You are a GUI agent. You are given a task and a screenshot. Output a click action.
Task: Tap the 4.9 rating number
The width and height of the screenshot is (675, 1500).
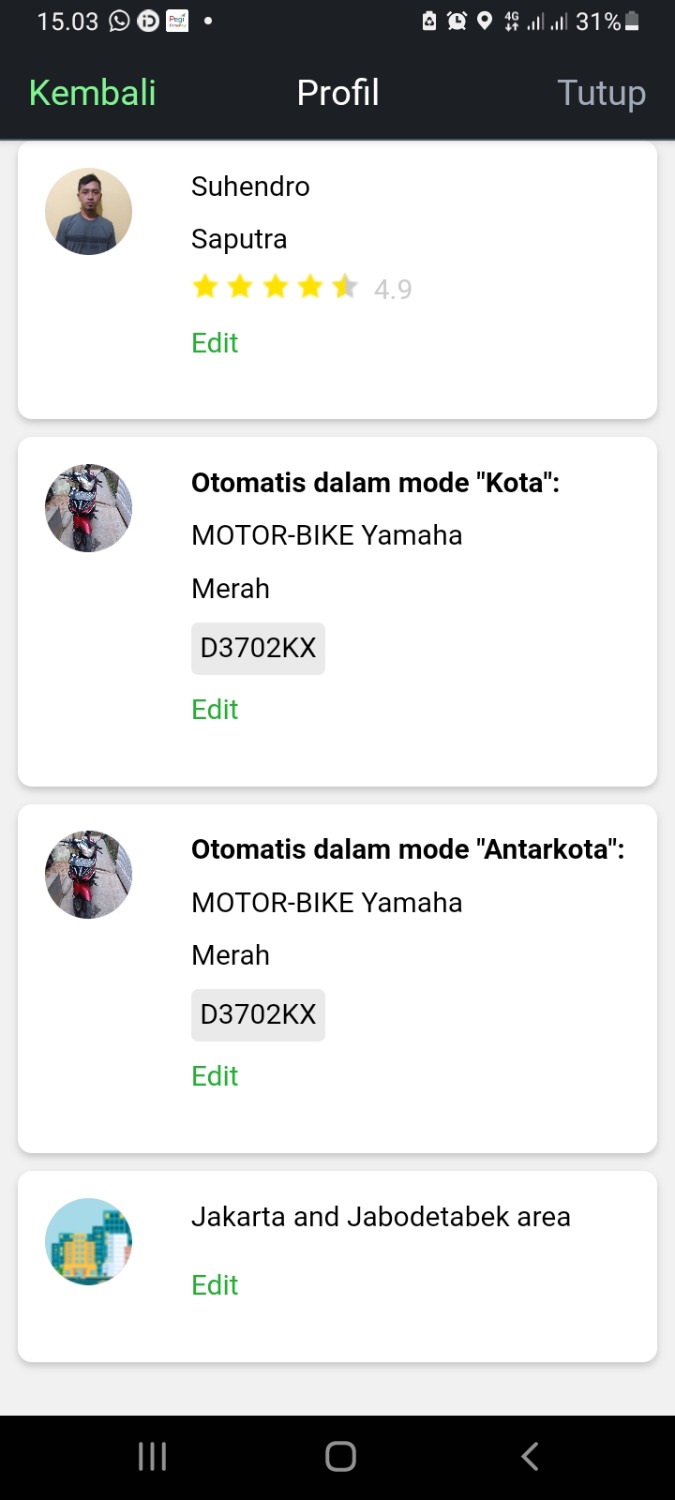[393, 290]
